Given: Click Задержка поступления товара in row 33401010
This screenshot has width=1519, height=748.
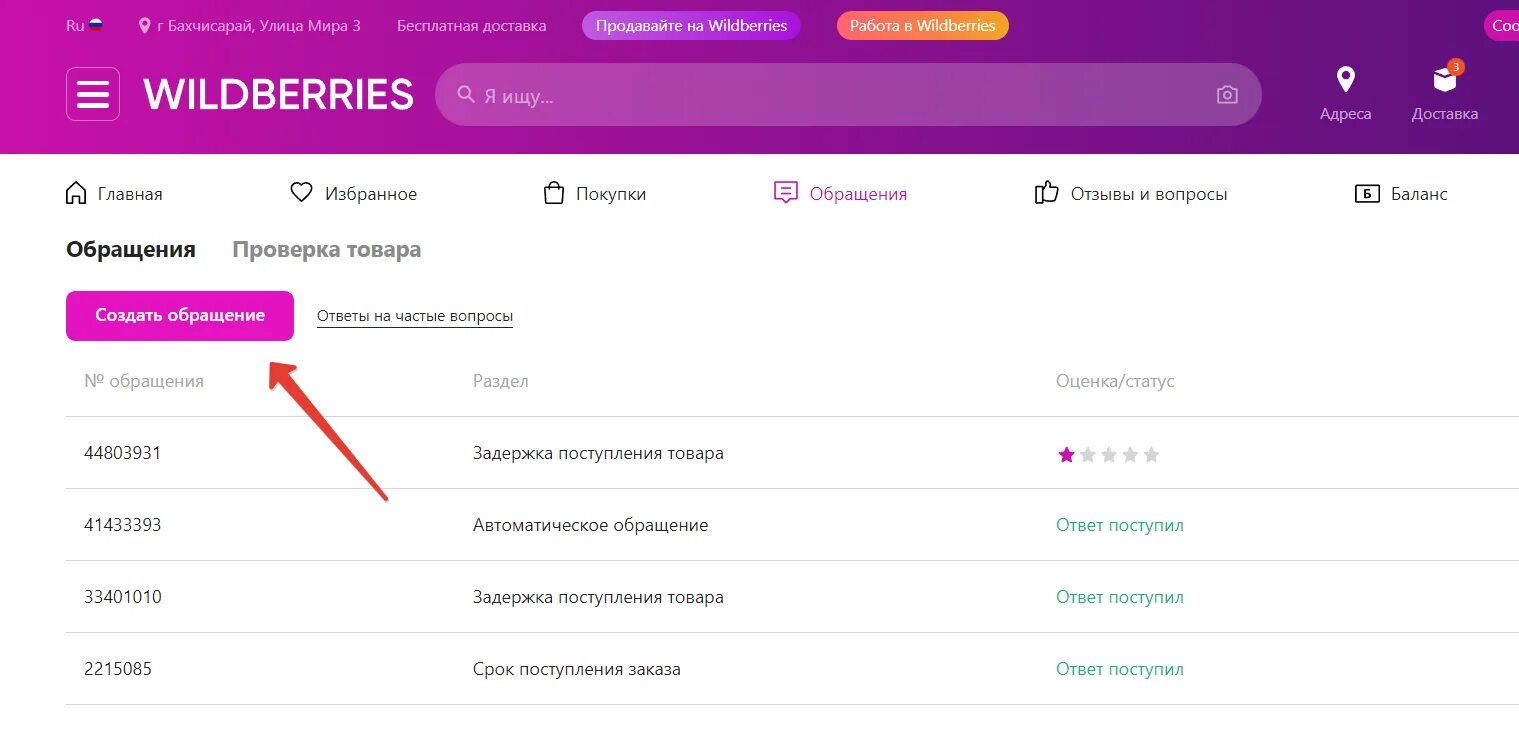Looking at the screenshot, I should (x=598, y=597).
